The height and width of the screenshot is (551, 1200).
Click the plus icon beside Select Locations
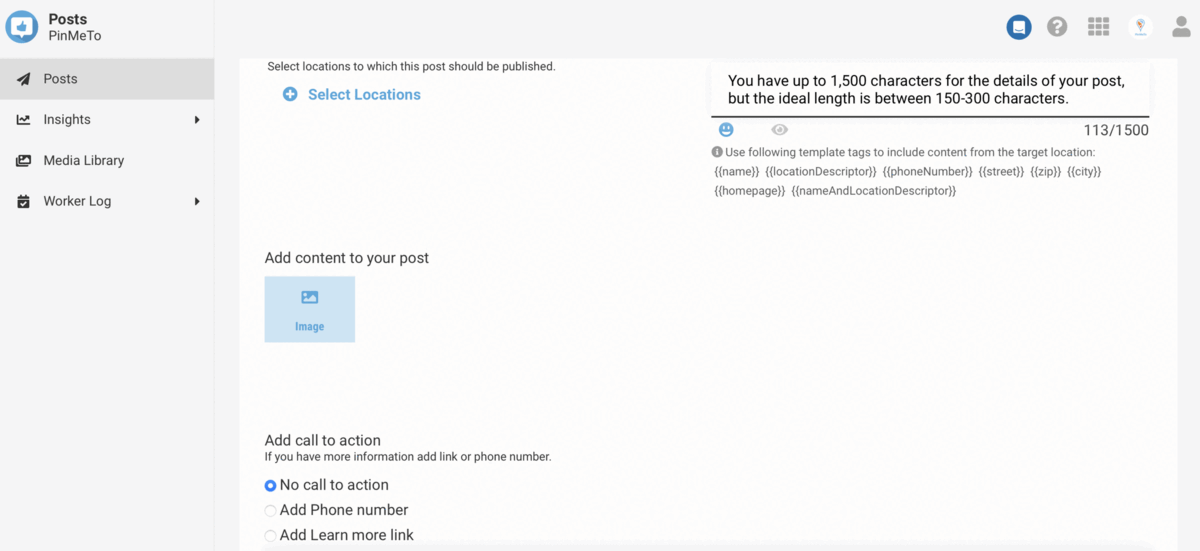click(x=290, y=95)
